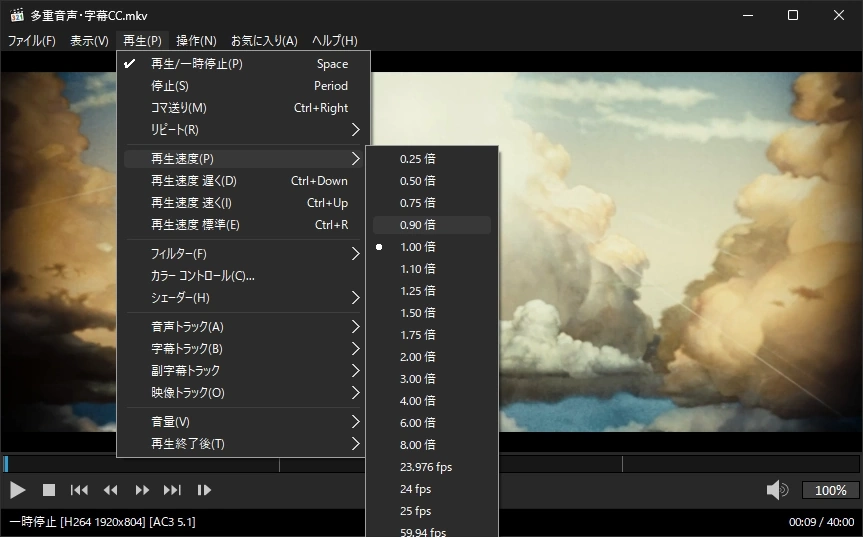Skip to next file button
863x537 pixels.
click(172, 490)
